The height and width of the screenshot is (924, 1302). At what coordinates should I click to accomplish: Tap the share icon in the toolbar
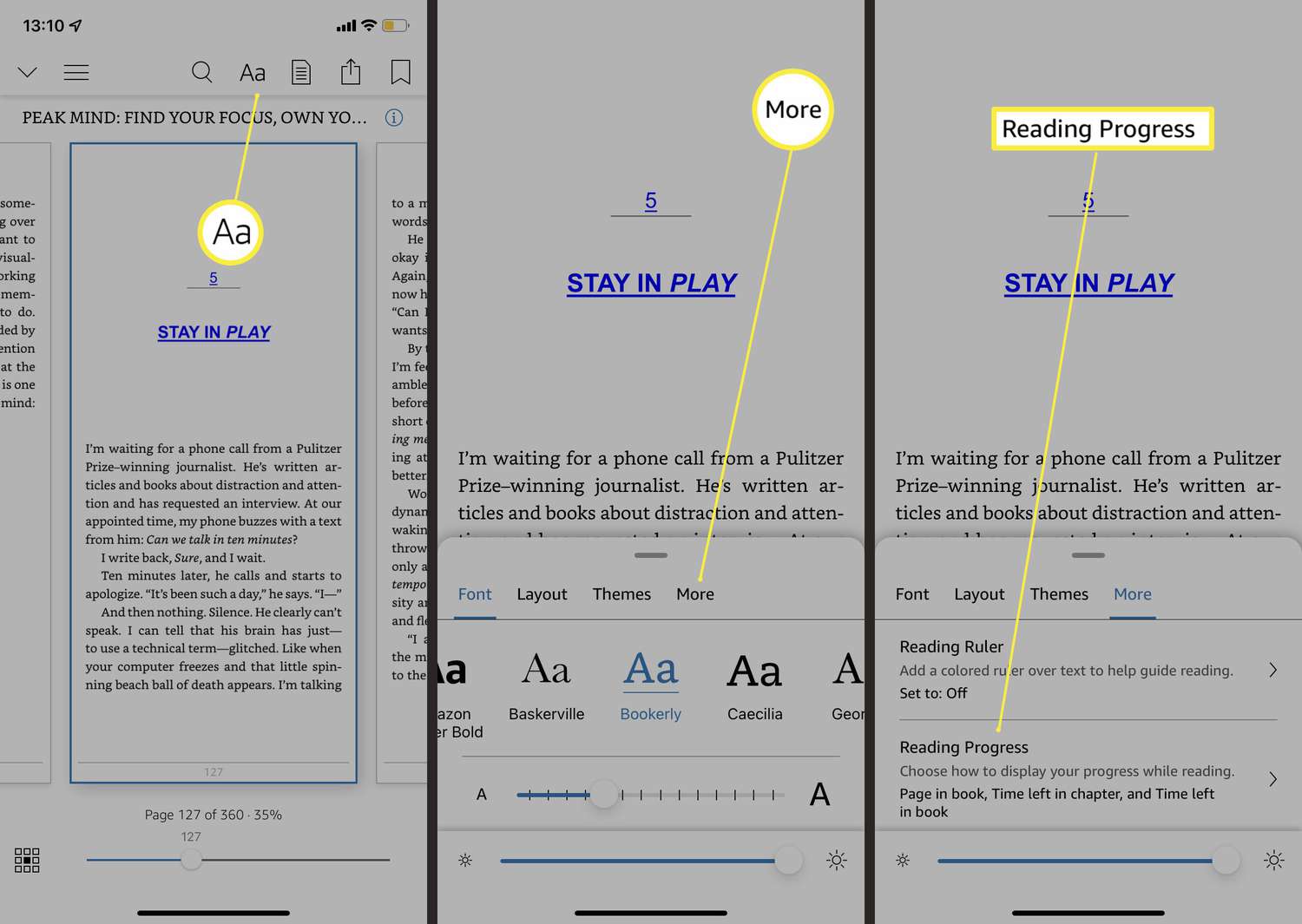351,72
